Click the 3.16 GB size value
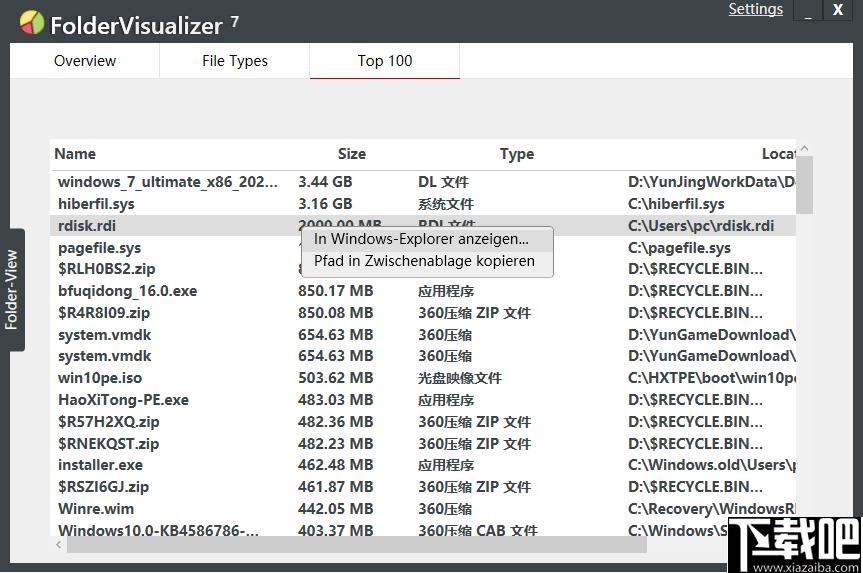Screen dimensions: 863x573 tap(325, 204)
